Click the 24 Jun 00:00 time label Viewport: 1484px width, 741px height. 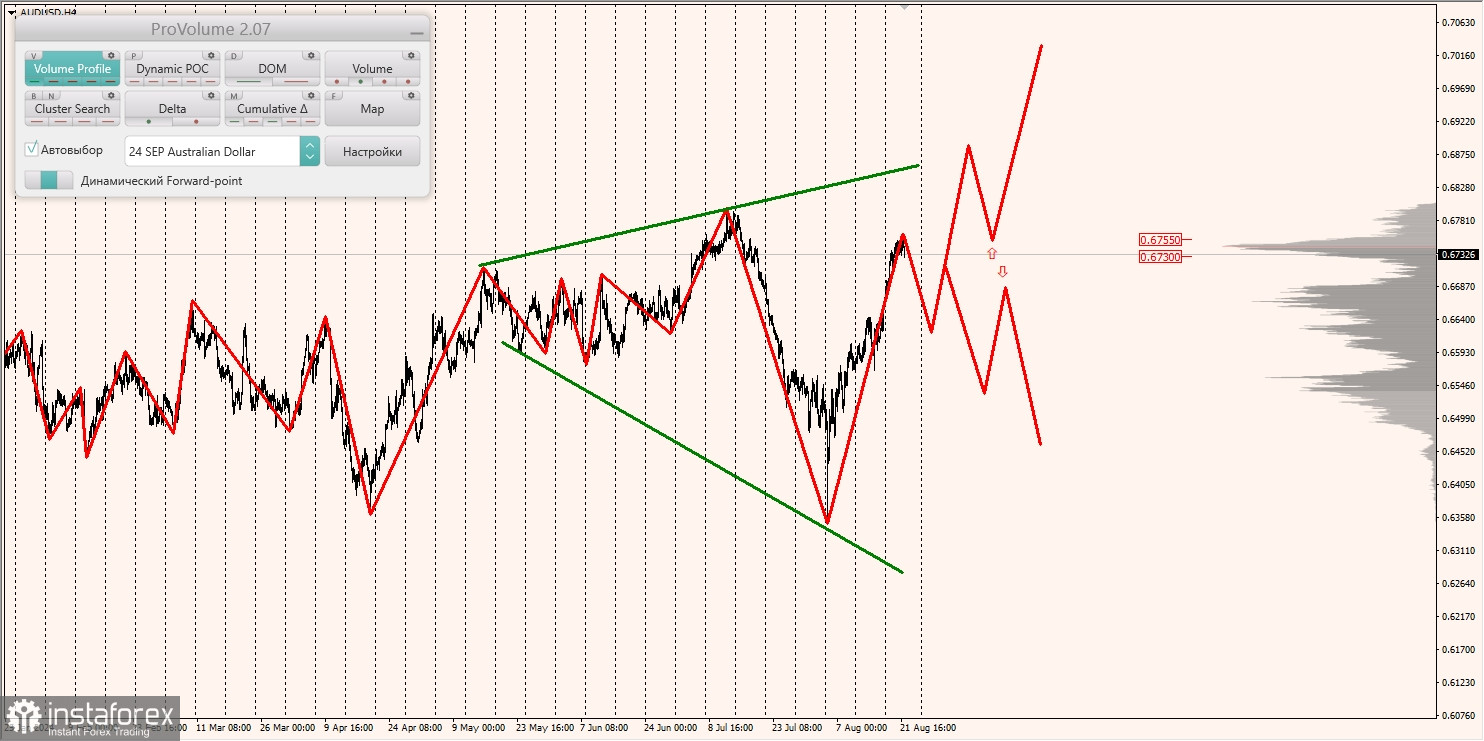coord(671,728)
